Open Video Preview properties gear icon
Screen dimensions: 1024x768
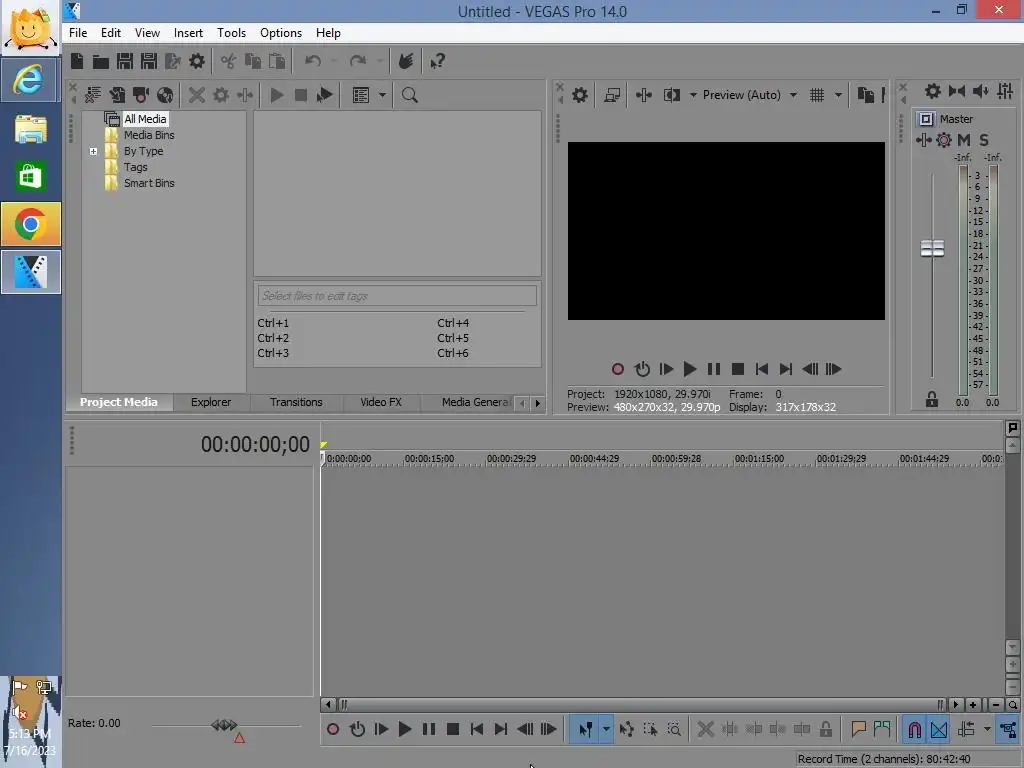tap(580, 95)
